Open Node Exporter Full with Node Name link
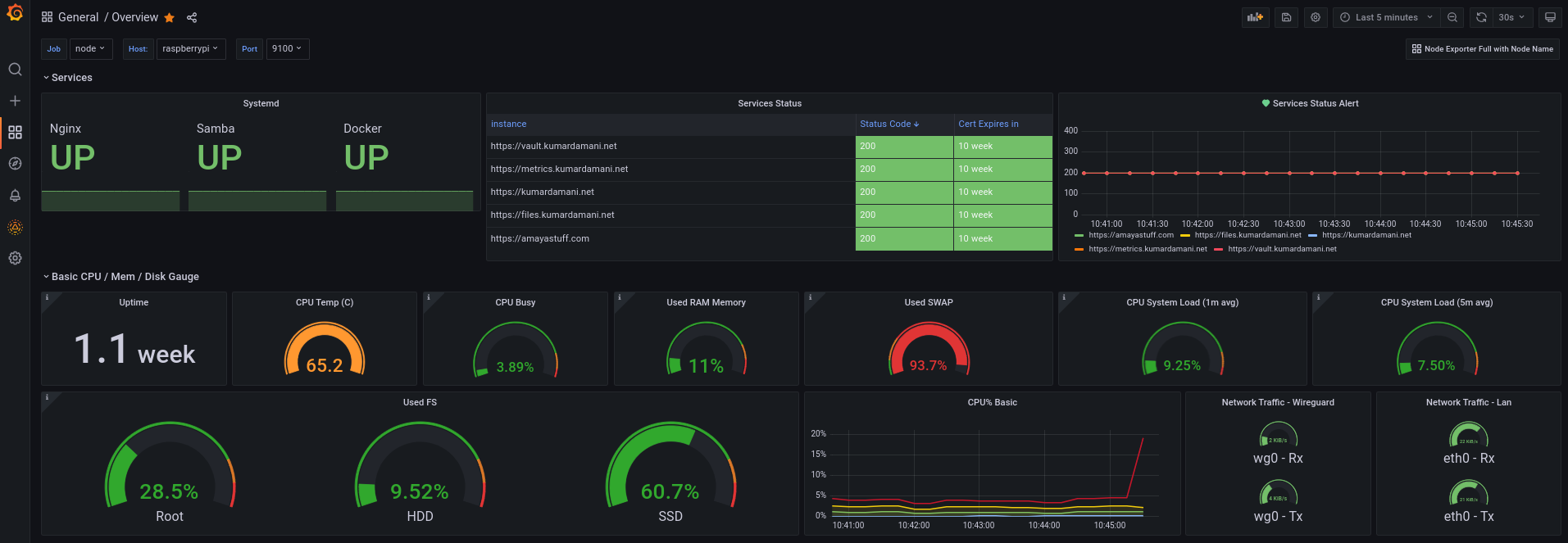Image resolution: width=1568 pixels, height=543 pixels. click(x=1482, y=49)
